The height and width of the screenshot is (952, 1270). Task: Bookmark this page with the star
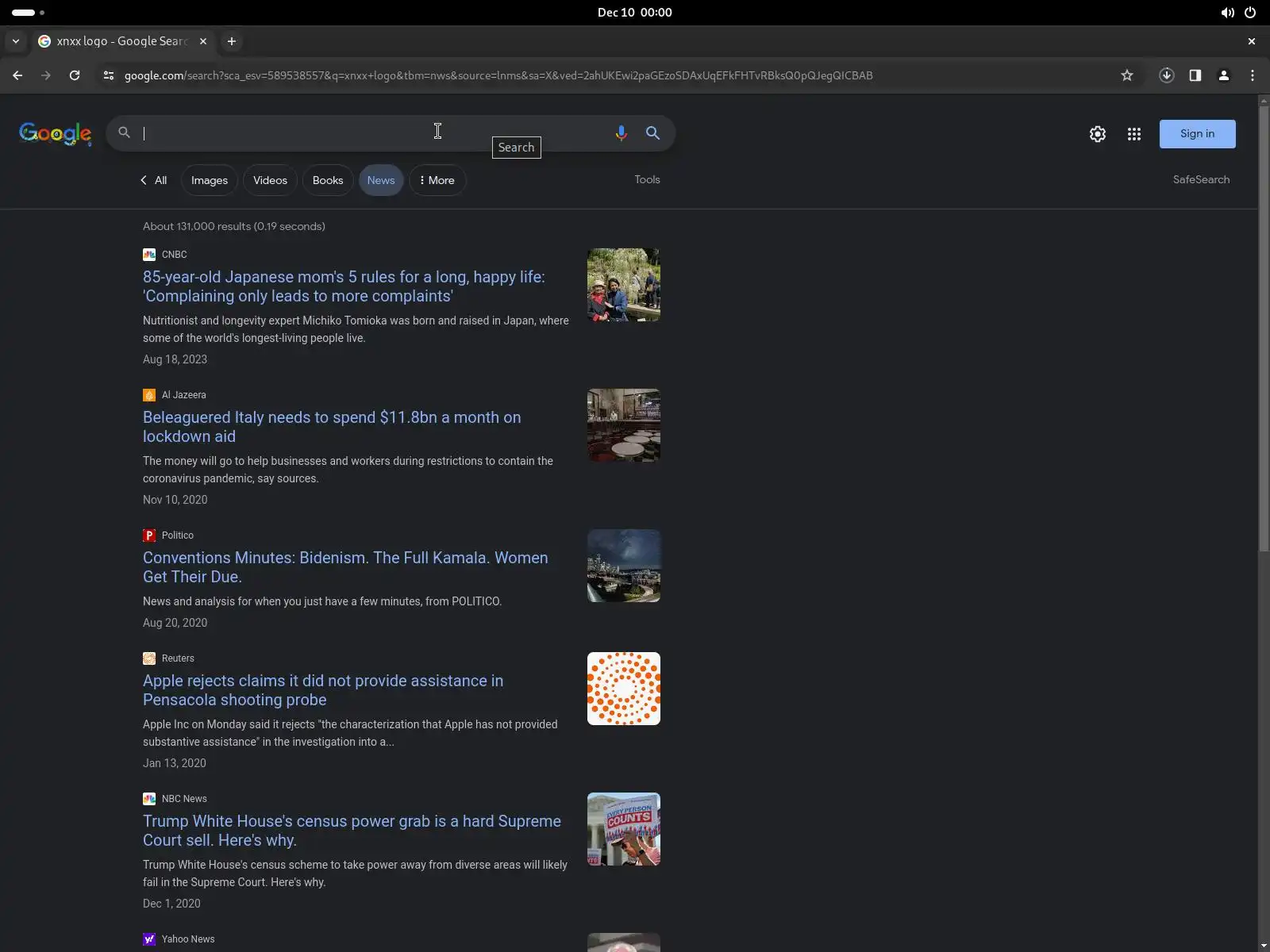coord(1127,75)
